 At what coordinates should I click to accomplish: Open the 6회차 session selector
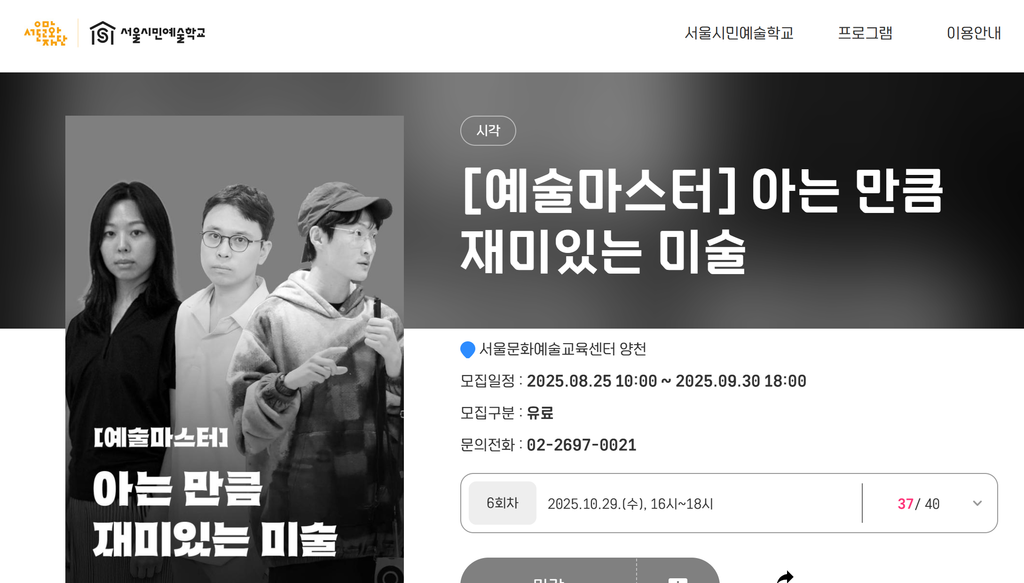click(502, 503)
